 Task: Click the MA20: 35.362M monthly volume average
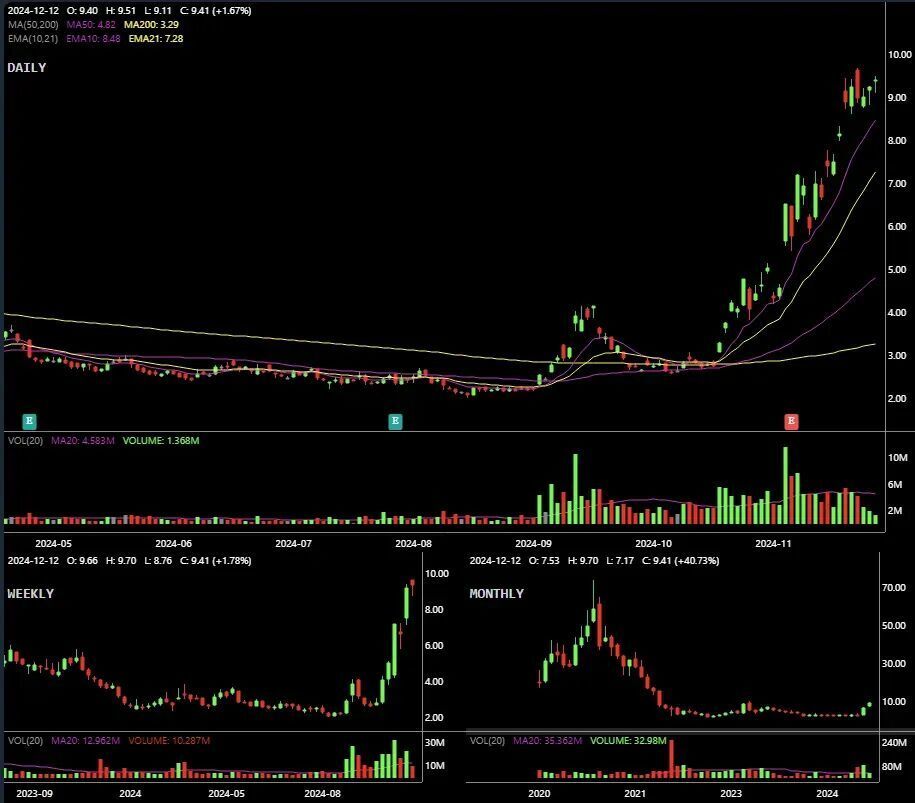pos(547,741)
